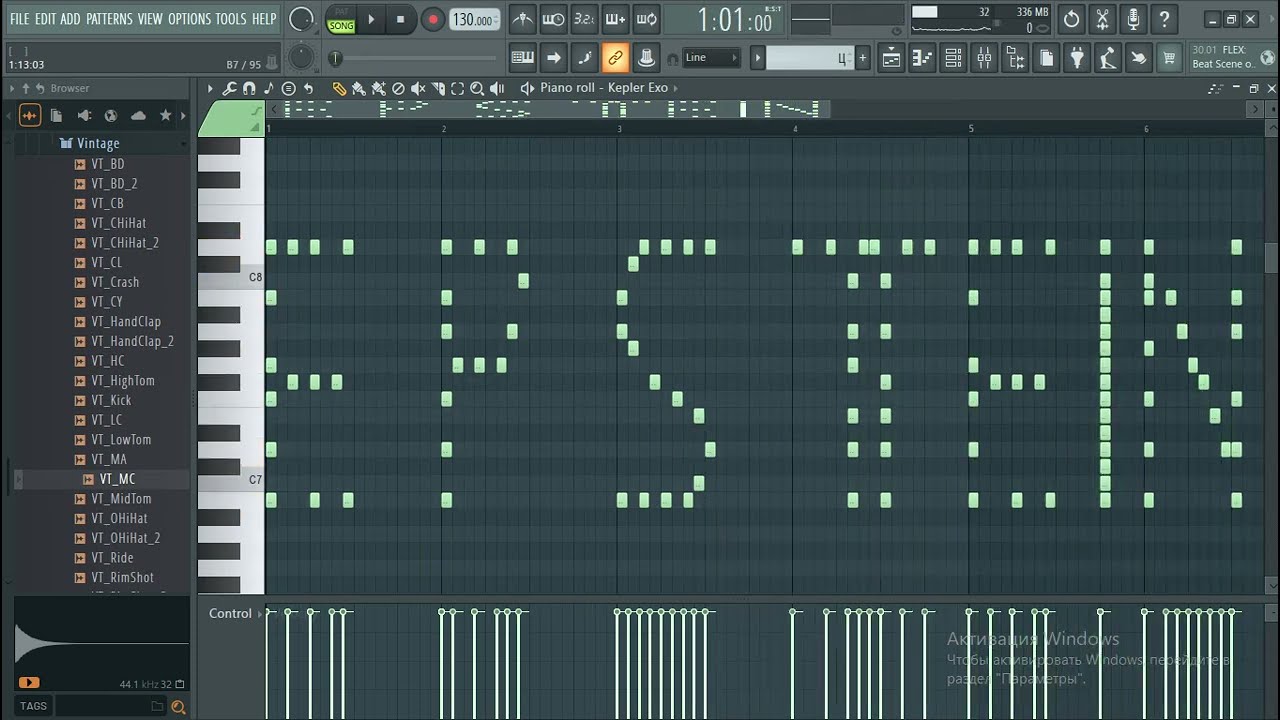Viewport: 1280px width, 720px height.
Task: Open the Stamp note icon menu
Action: (268, 88)
